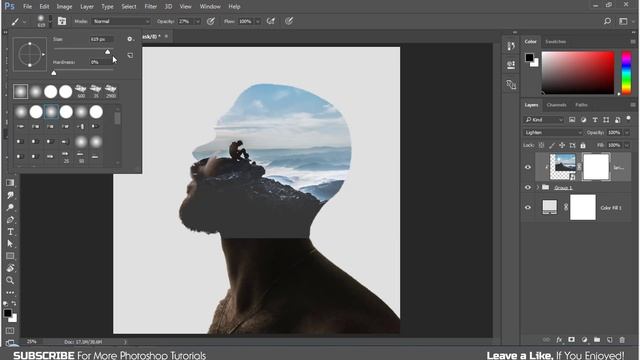
Task: Add a layer style with fx icon
Action: tap(559, 340)
